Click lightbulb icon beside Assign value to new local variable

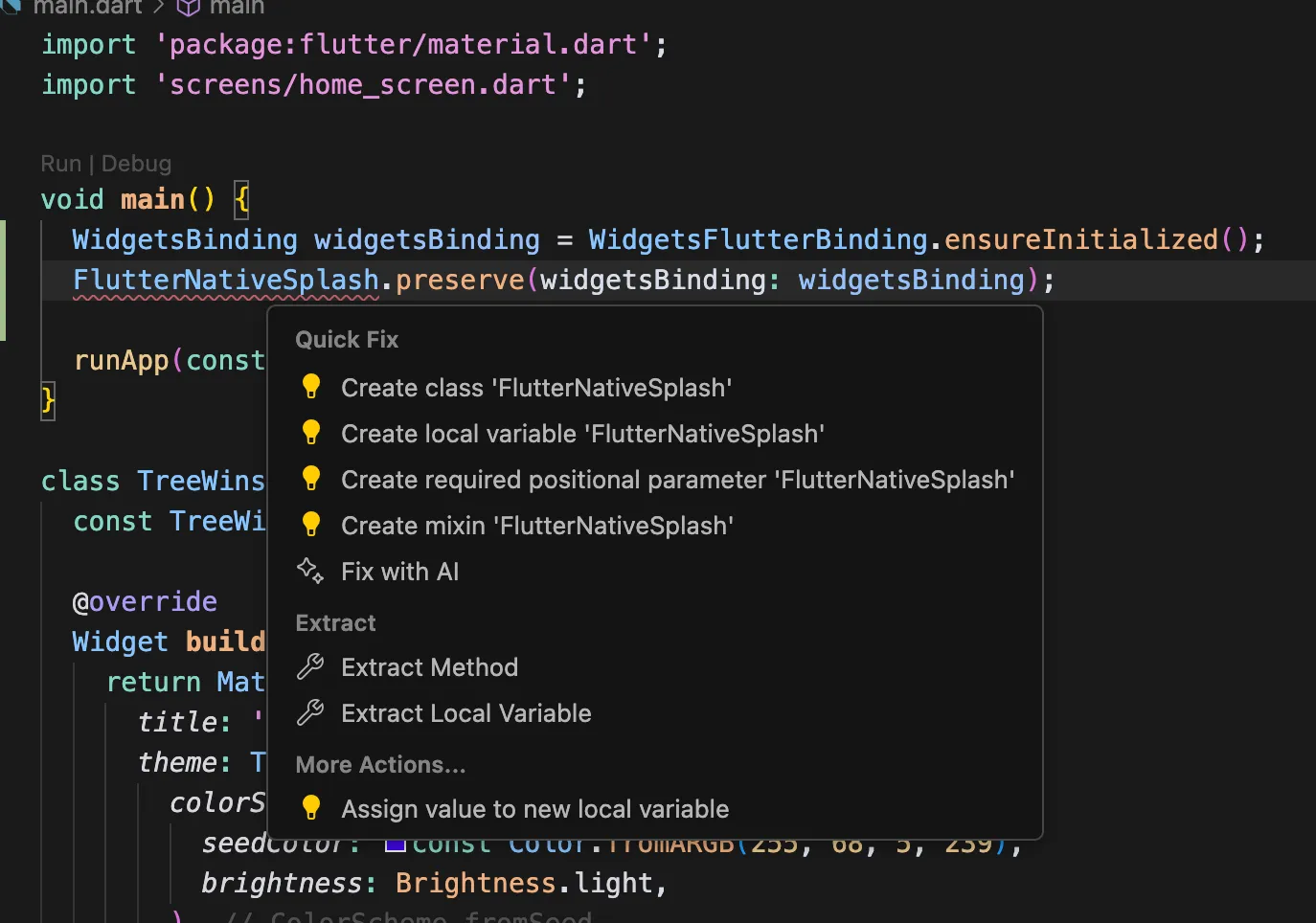pos(311,808)
